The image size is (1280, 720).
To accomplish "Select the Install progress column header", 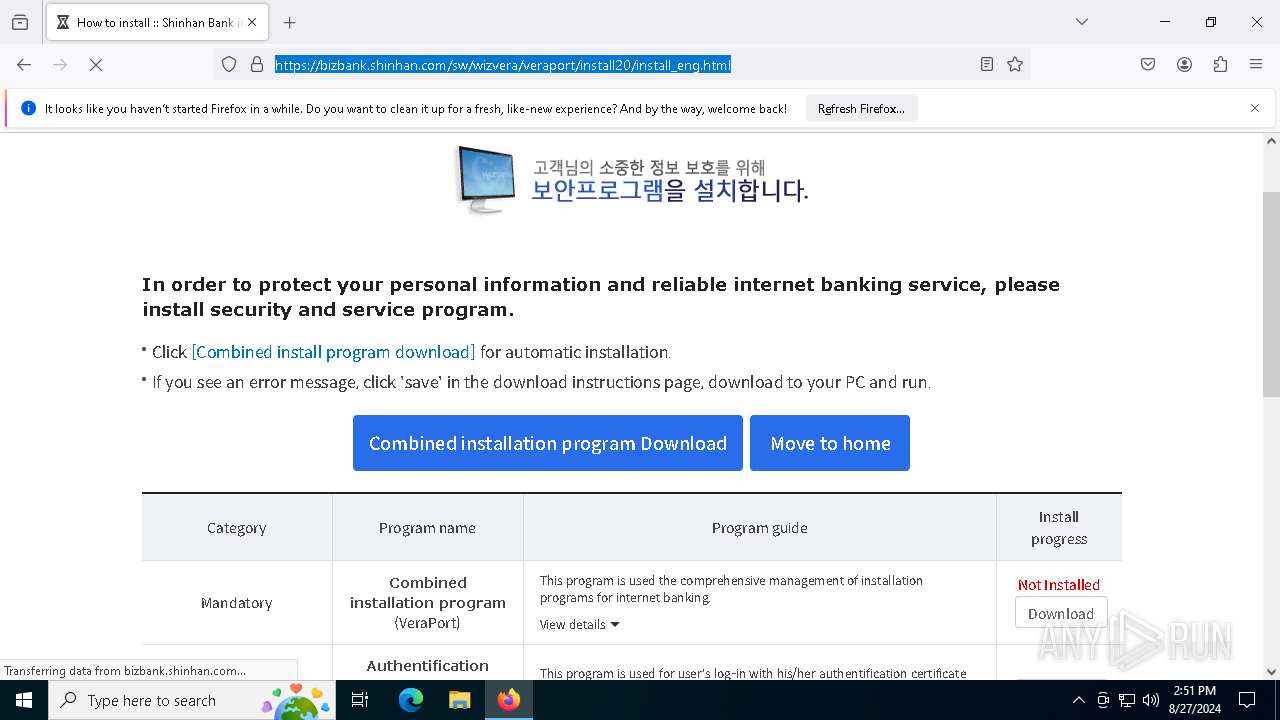I will tap(1059, 528).
